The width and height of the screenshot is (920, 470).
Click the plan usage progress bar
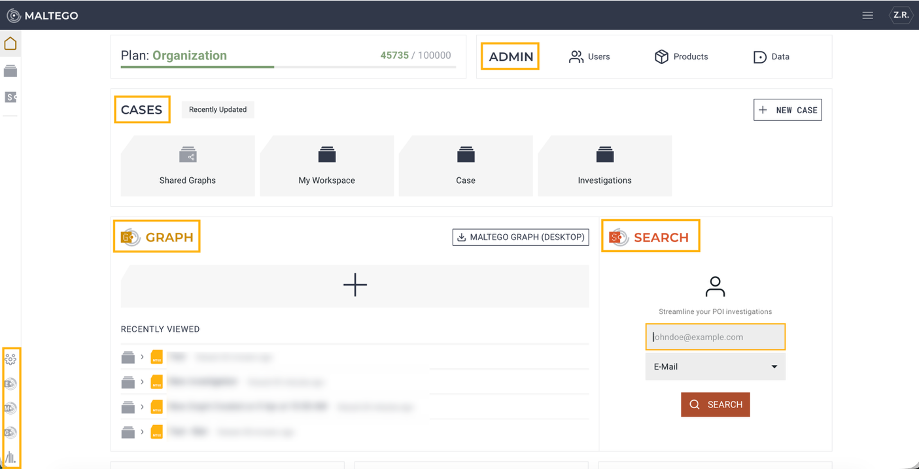[x=288, y=67]
